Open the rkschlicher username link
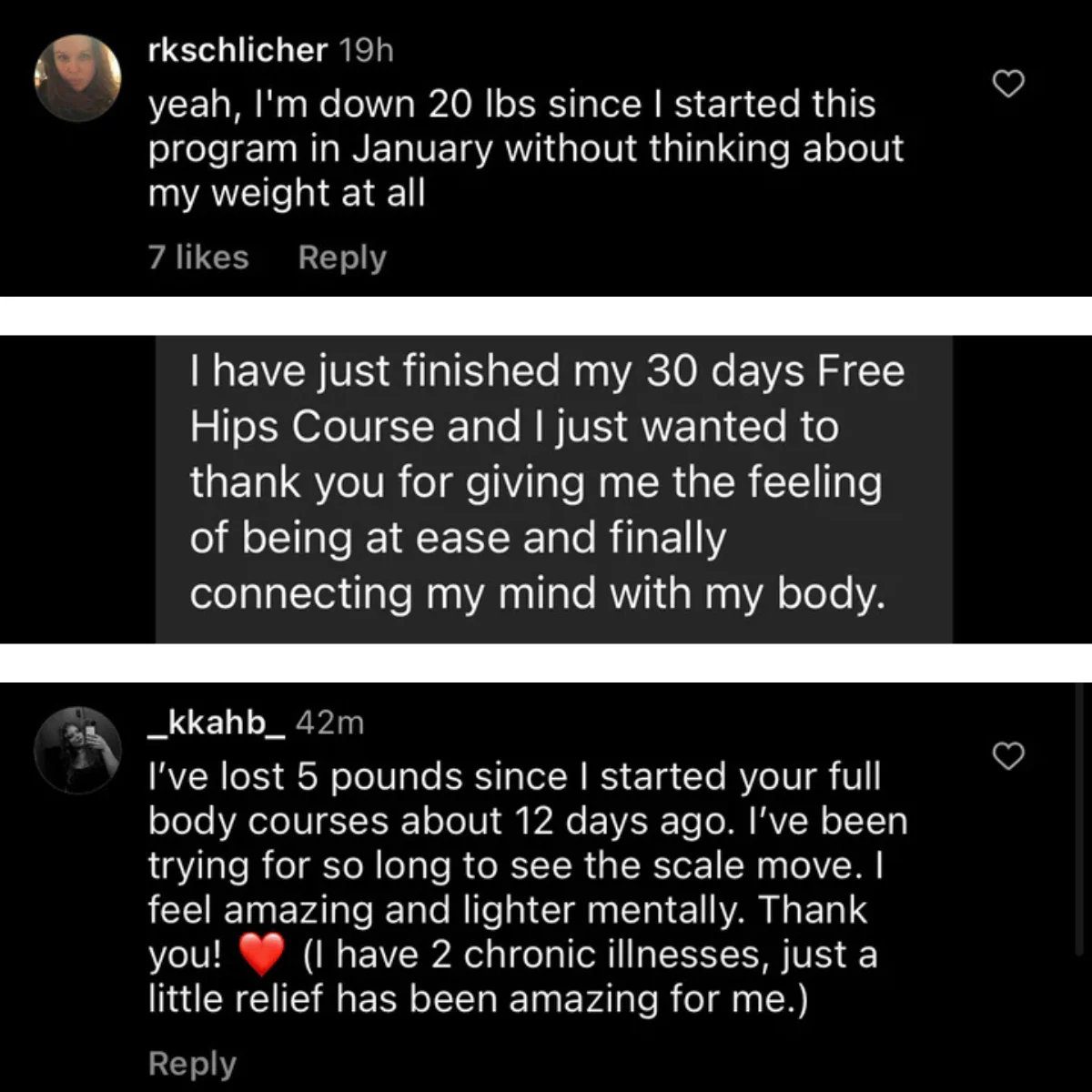This screenshot has width=1092, height=1092. tap(237, 50)
